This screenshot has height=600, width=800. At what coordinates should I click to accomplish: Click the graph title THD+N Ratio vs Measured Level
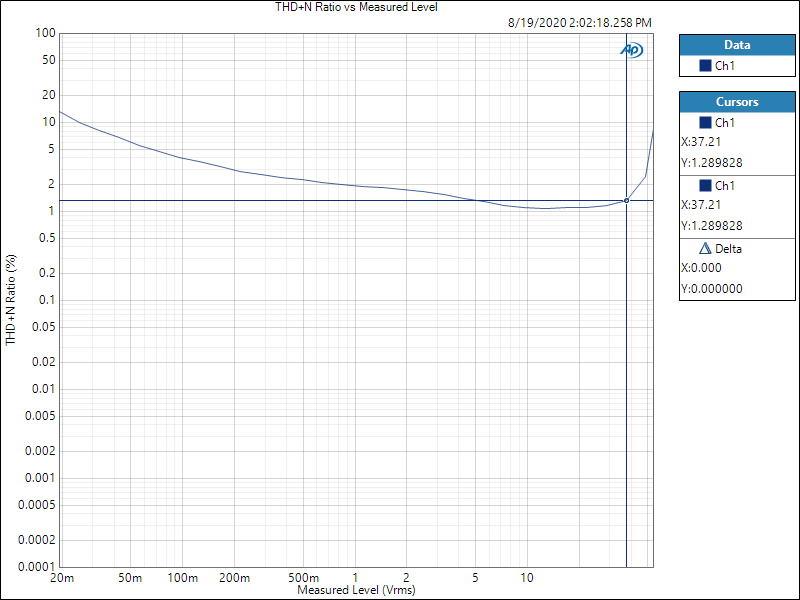tap(356, 7)
